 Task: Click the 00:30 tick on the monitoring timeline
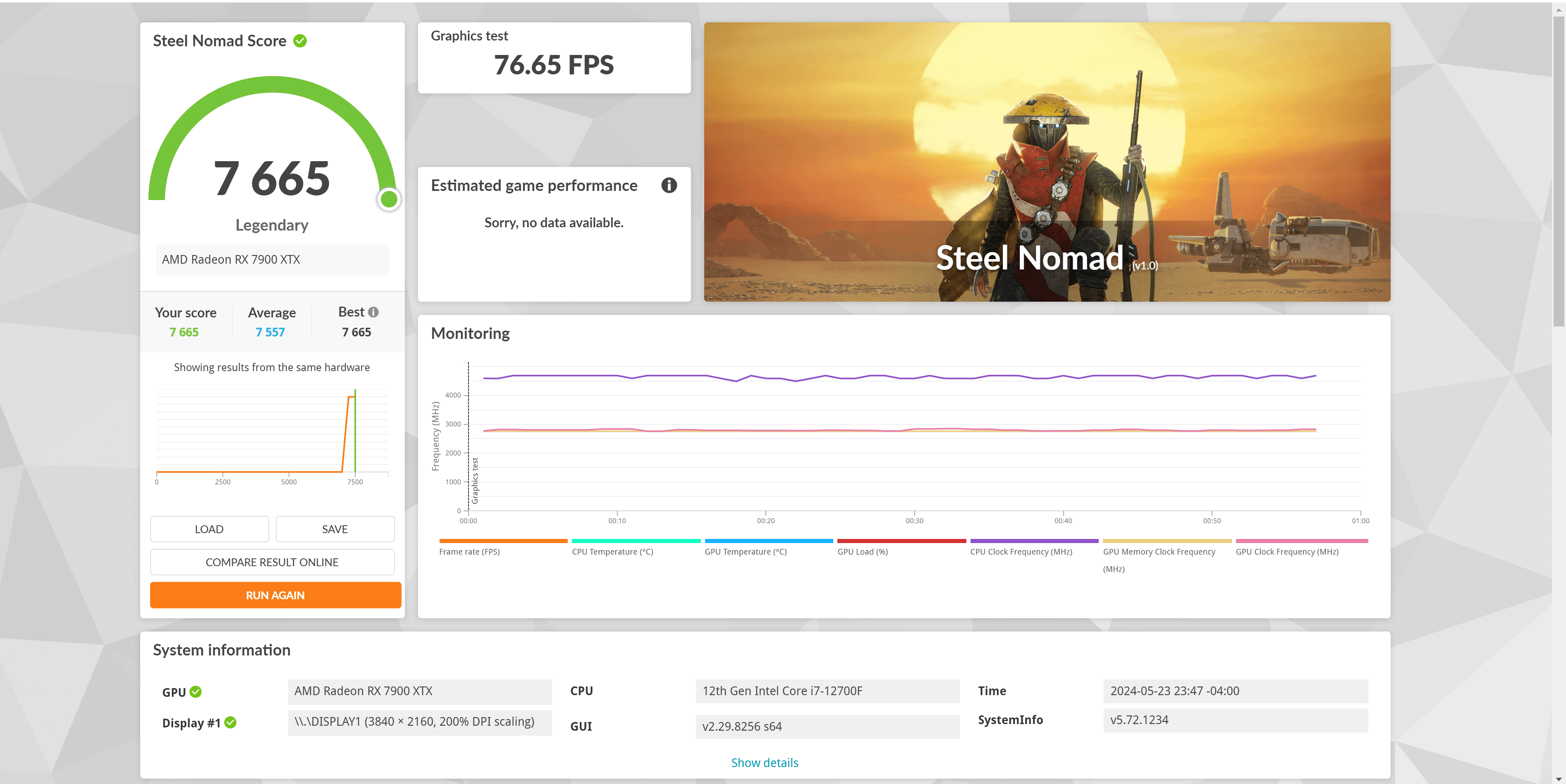[x=914, y=520]
